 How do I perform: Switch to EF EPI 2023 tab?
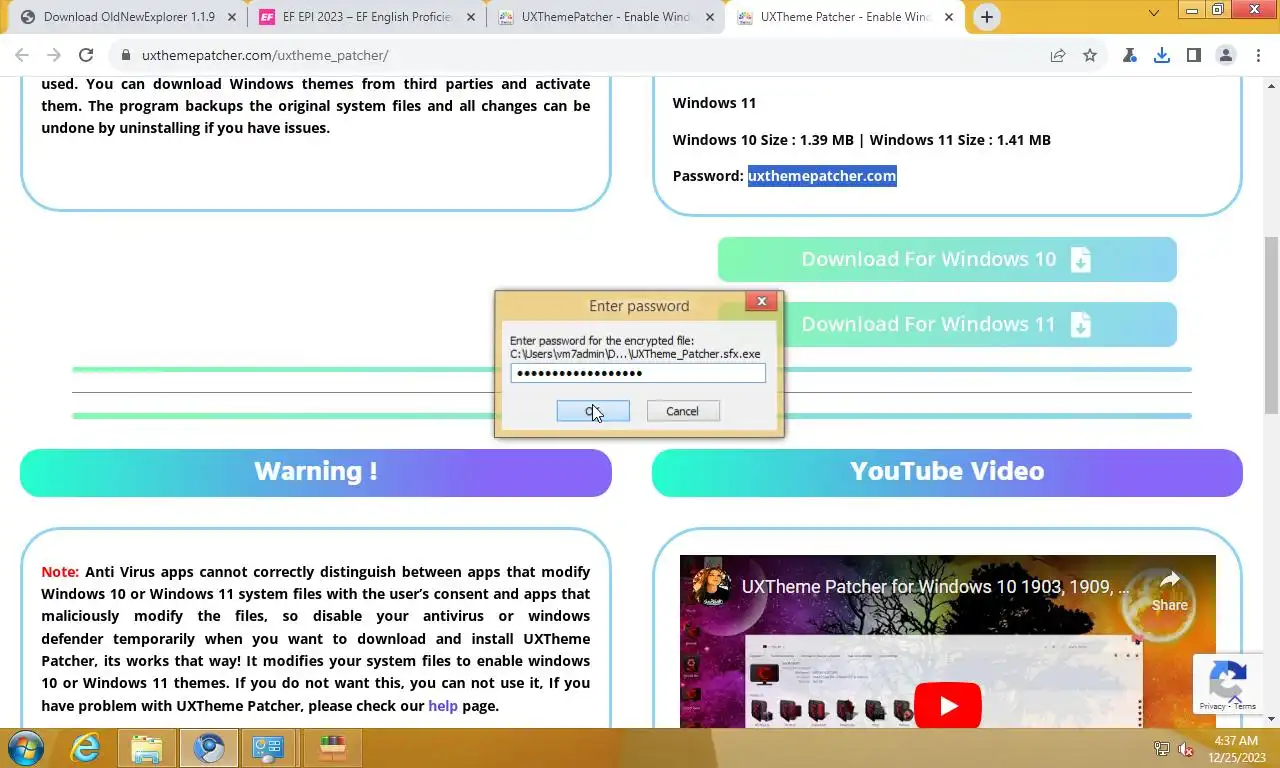366,17
